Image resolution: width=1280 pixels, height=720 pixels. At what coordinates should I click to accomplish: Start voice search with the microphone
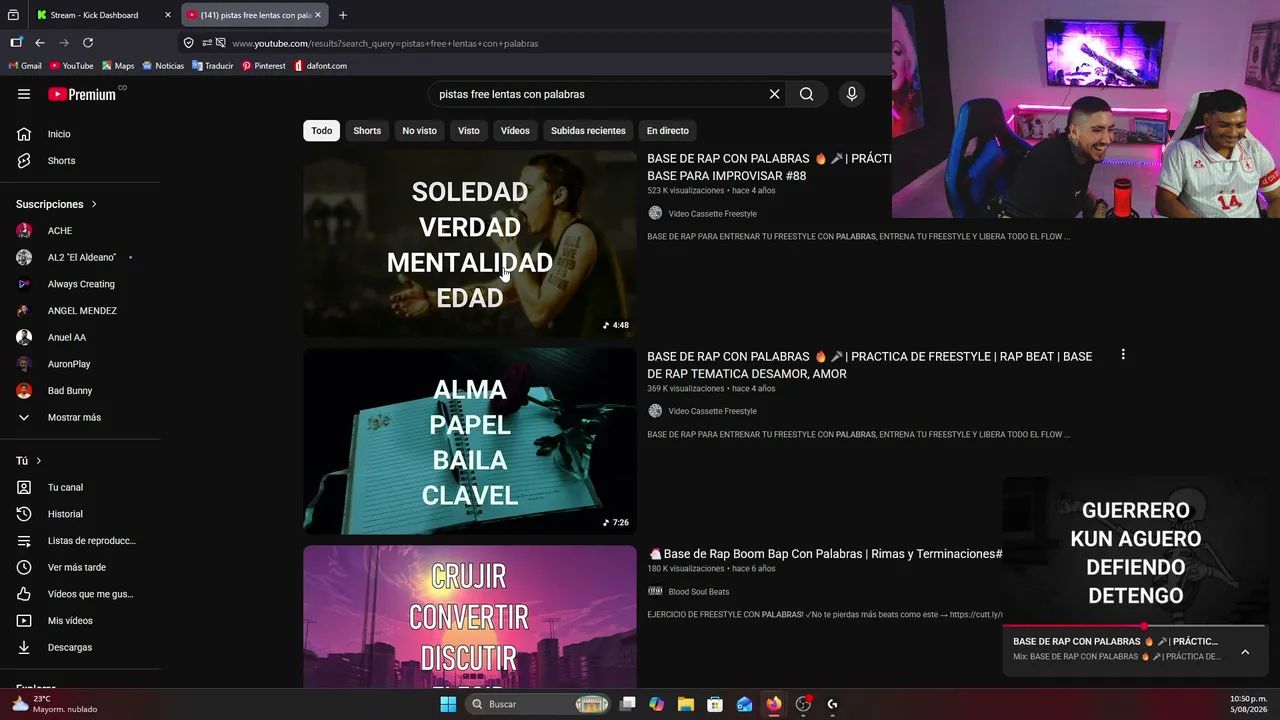click(851, 94)
